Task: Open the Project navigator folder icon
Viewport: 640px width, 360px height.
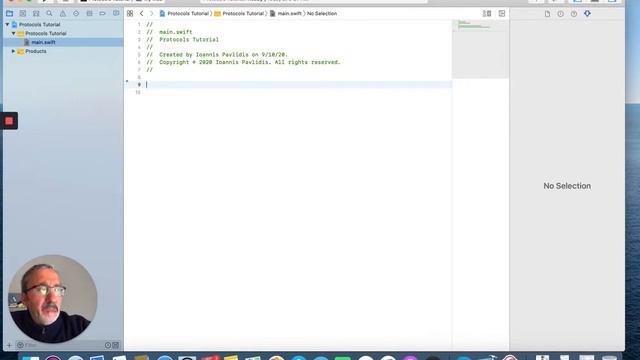Action: [9, 13]
